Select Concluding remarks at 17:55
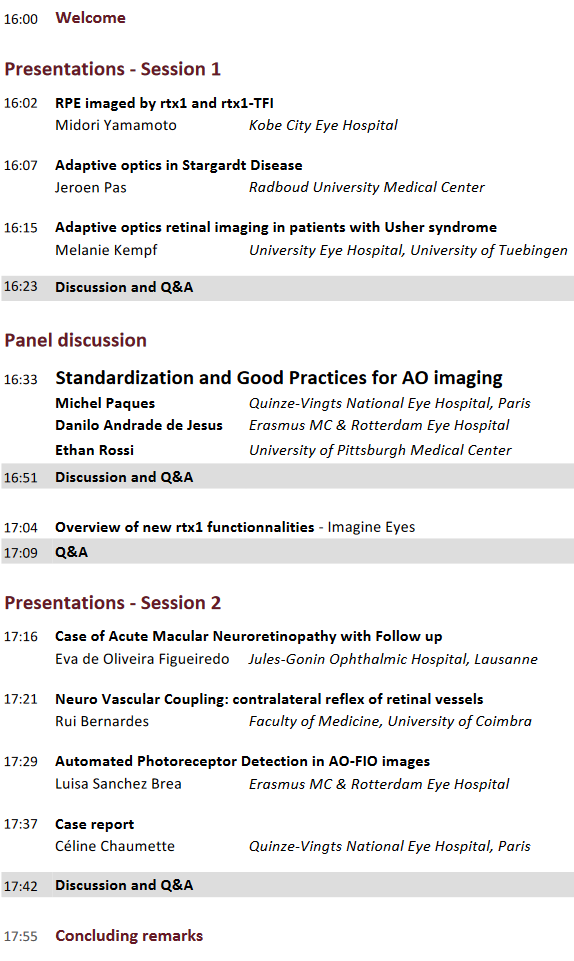The height and width of the screenshot is (961, 574). click(x=129, y=936)
